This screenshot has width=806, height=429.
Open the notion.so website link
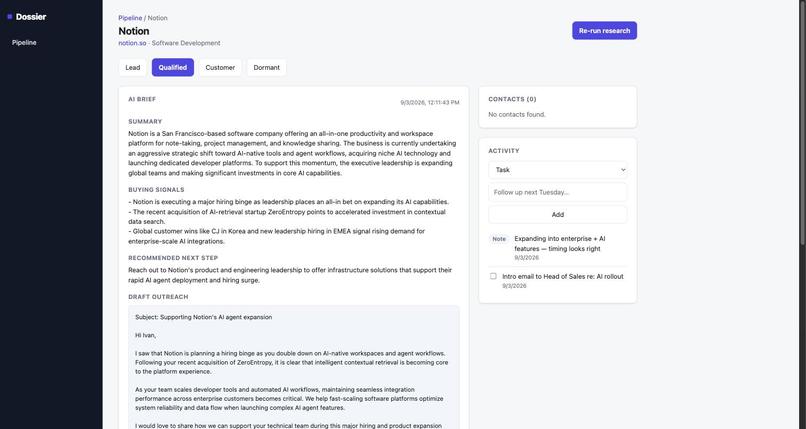(132, 43)
